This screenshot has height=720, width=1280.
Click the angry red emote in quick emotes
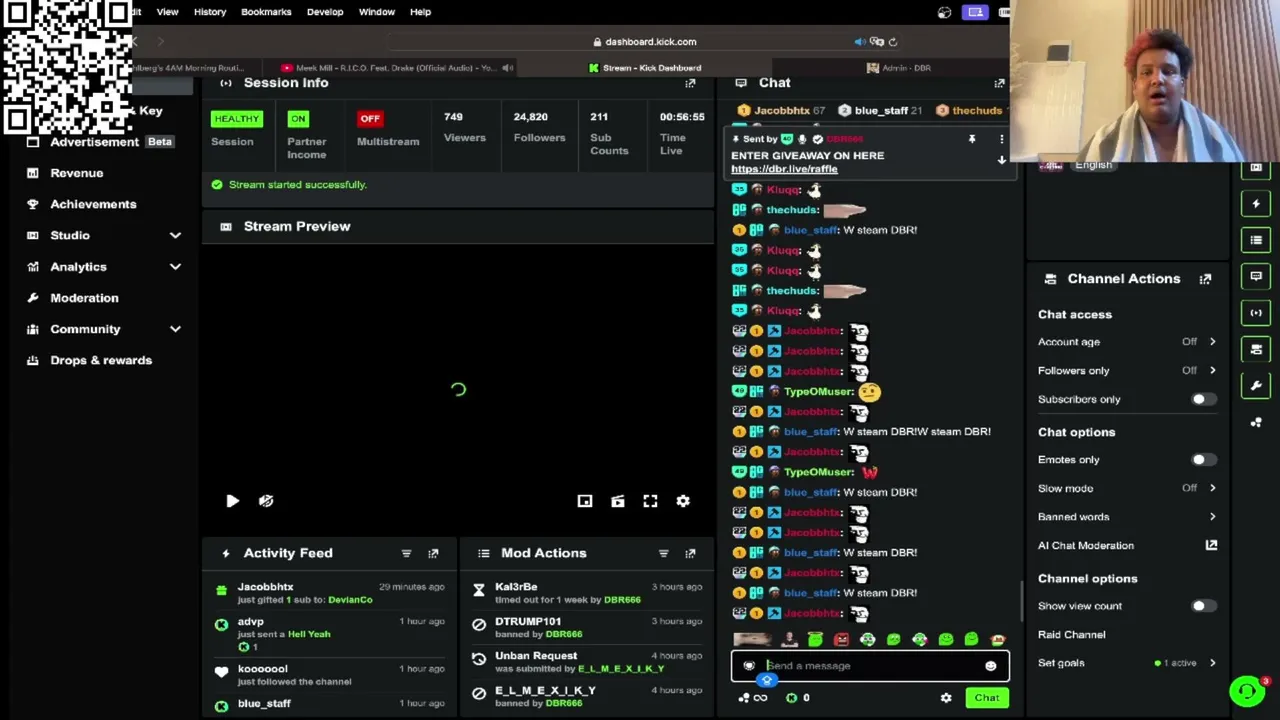[841, 640]
